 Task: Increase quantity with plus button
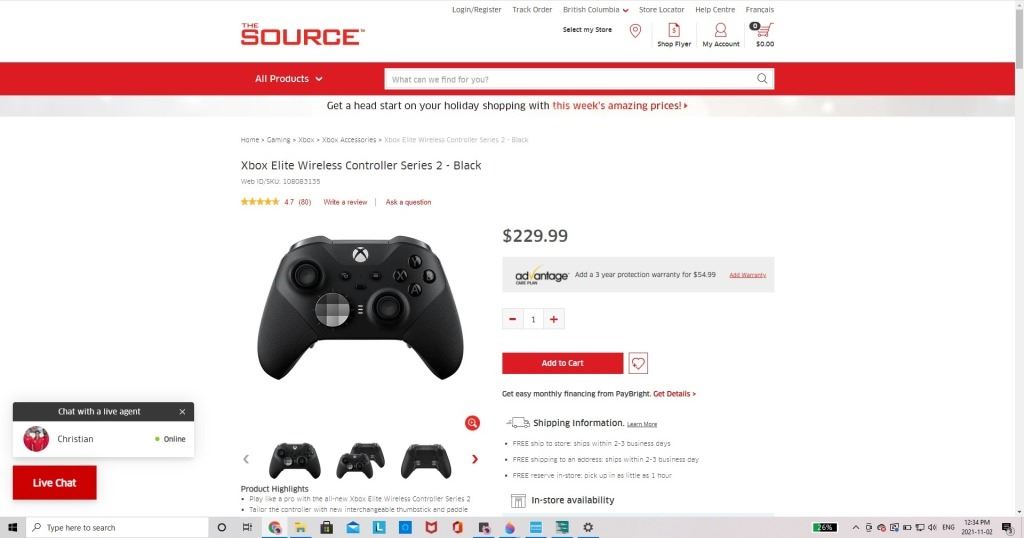pyautogui.click(x=554, y=319)
